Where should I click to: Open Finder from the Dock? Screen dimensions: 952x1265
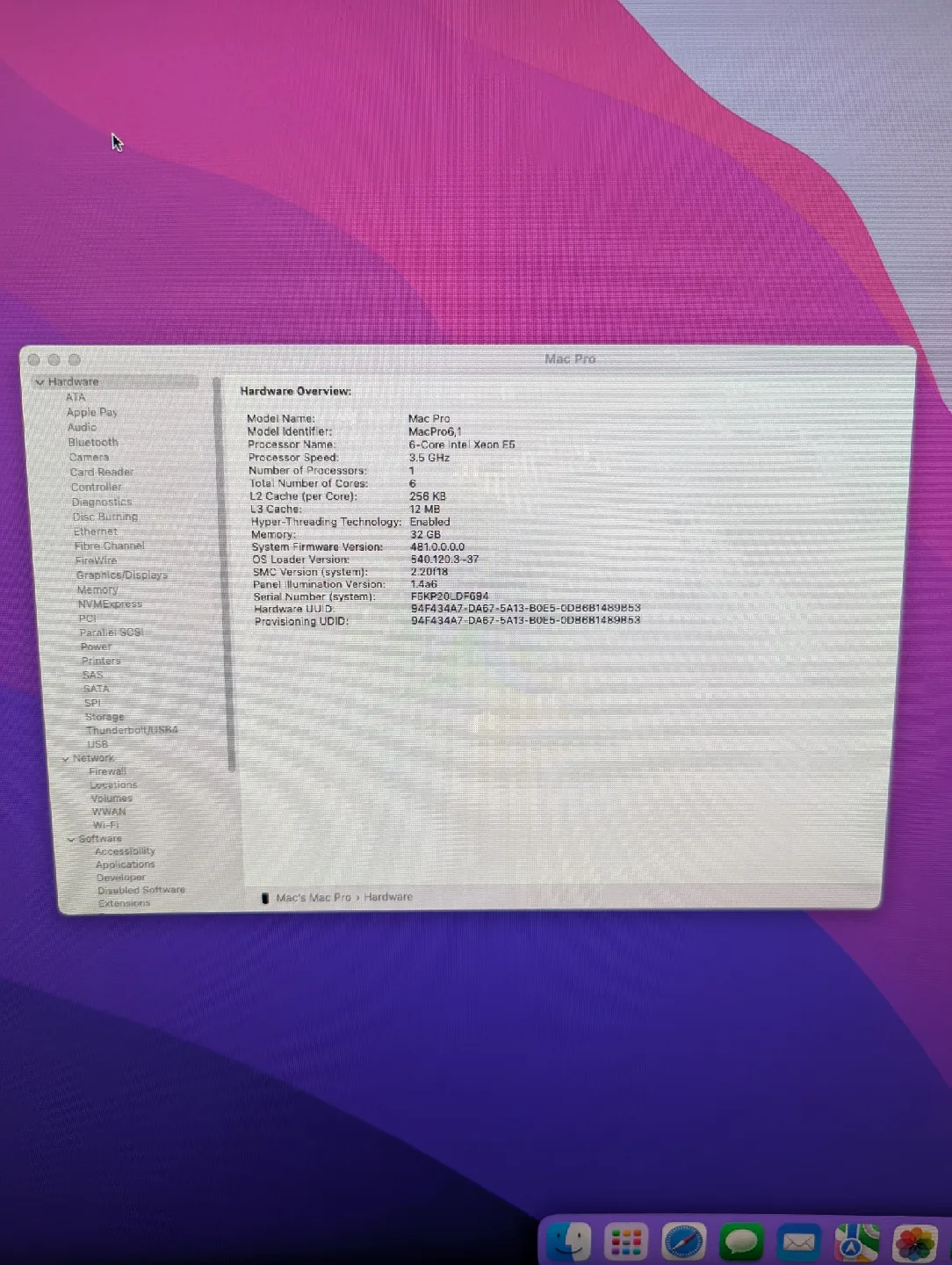tap(566, 1242)
